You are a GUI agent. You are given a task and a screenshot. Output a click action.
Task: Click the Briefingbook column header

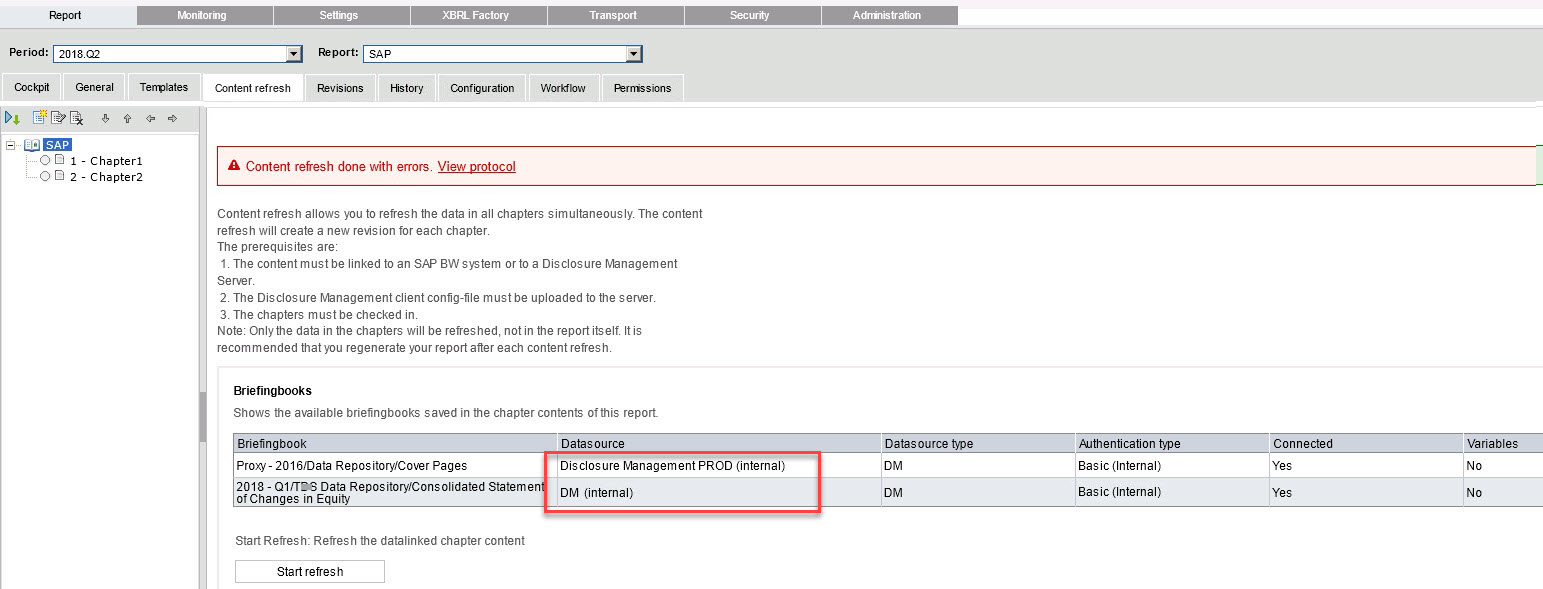pyautogui.click(x=396, y=443)
